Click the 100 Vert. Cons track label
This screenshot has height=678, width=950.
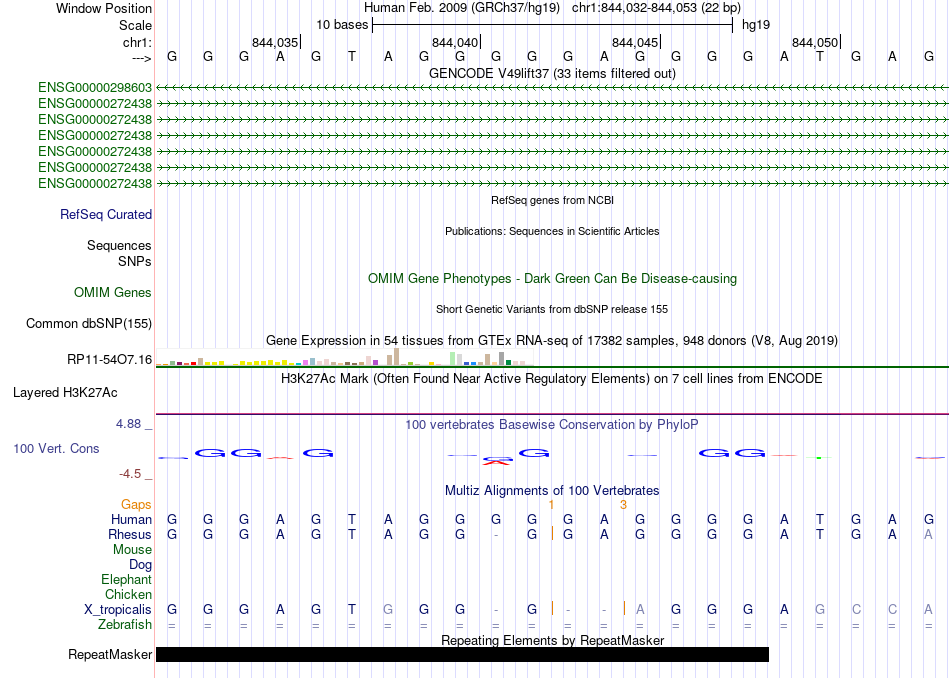56,448
